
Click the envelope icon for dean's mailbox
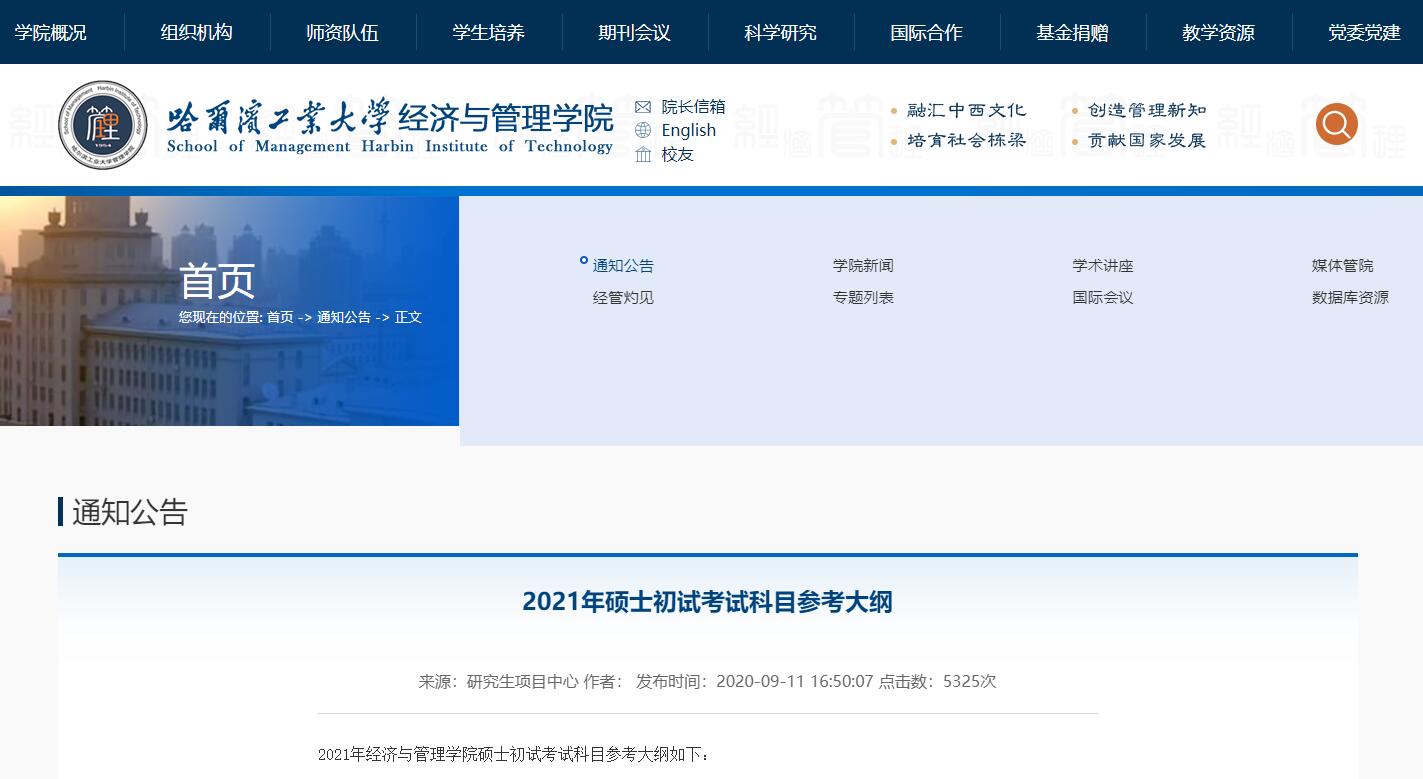point(643,107)
